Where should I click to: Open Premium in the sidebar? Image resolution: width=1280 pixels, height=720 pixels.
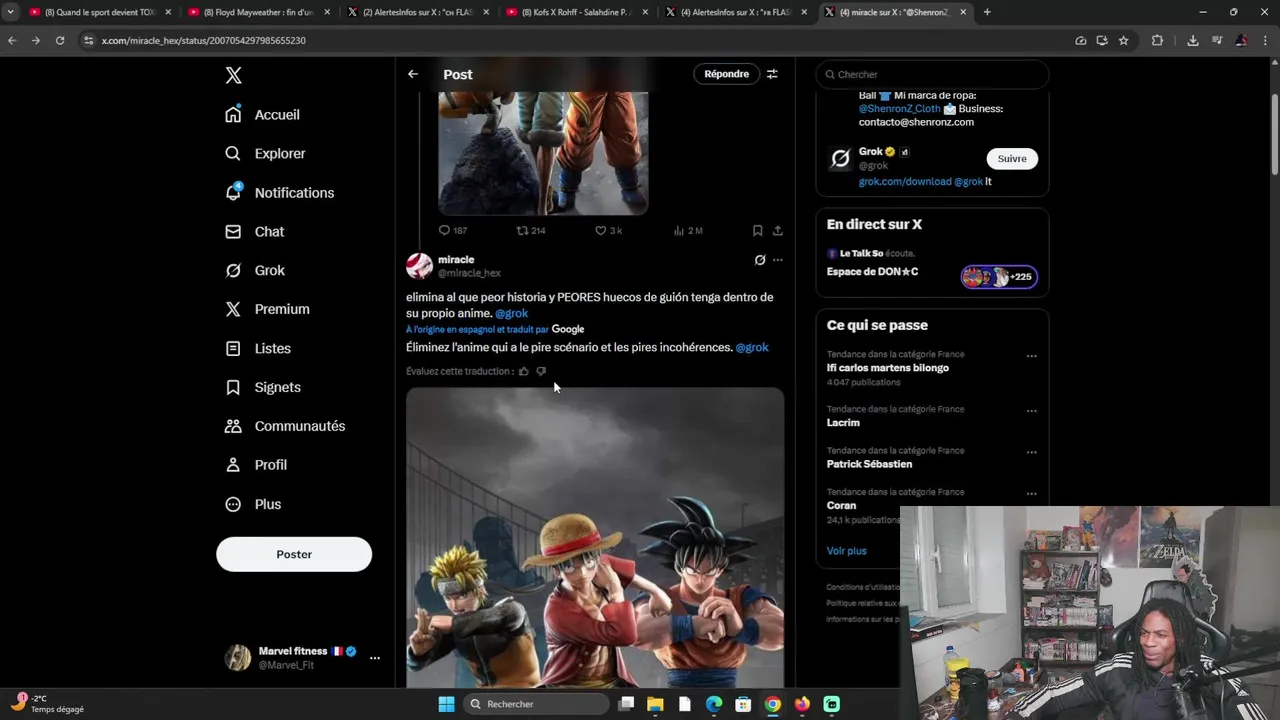[268, 310]
